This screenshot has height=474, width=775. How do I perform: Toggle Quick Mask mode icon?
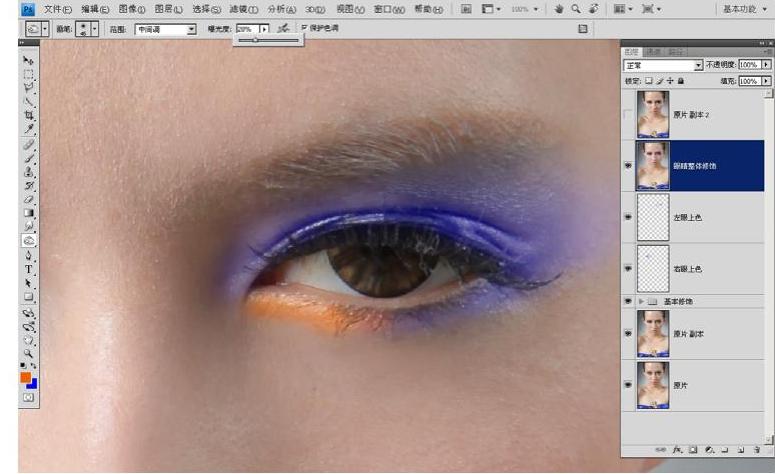point(28,398)
